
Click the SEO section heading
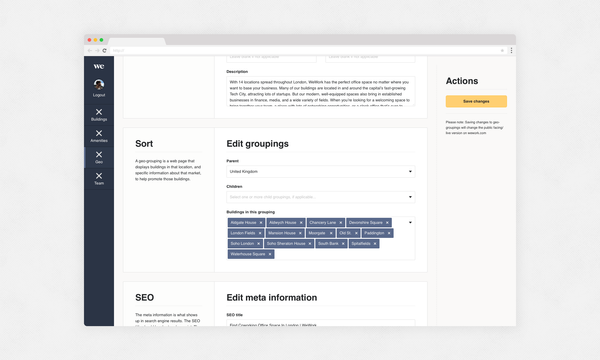point(144,298)
